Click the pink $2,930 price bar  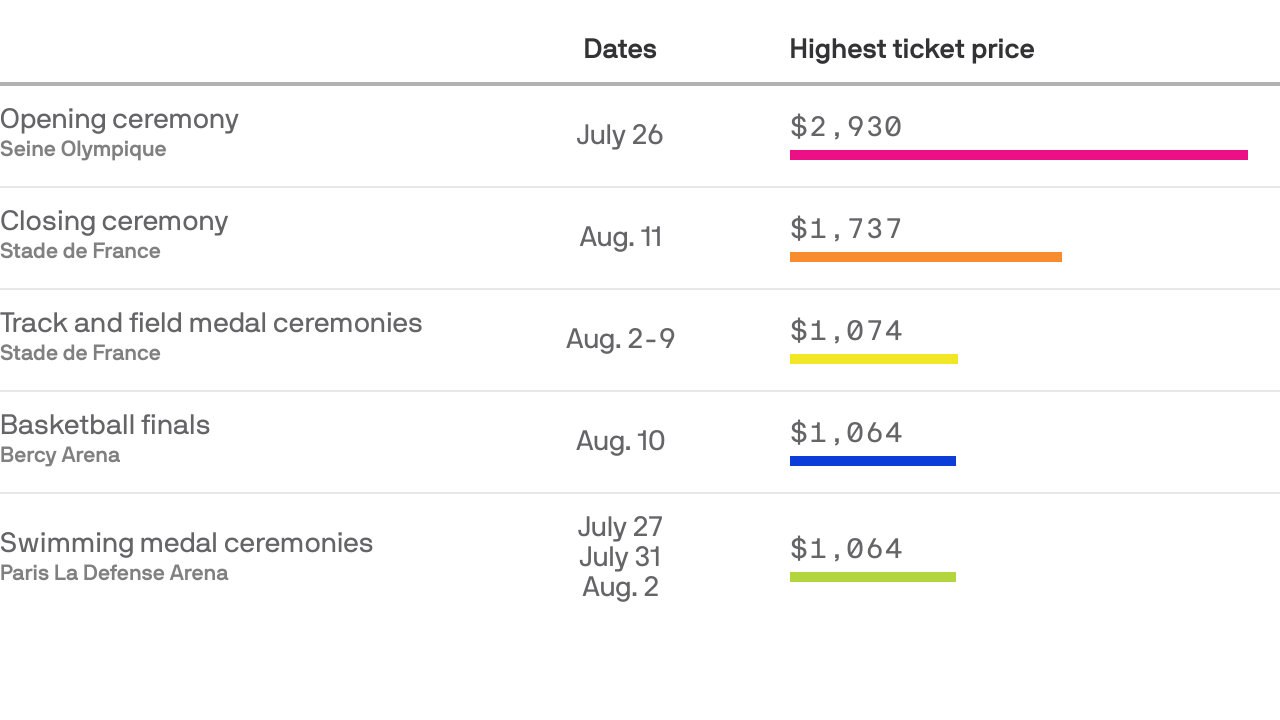tap(1018, 155)
